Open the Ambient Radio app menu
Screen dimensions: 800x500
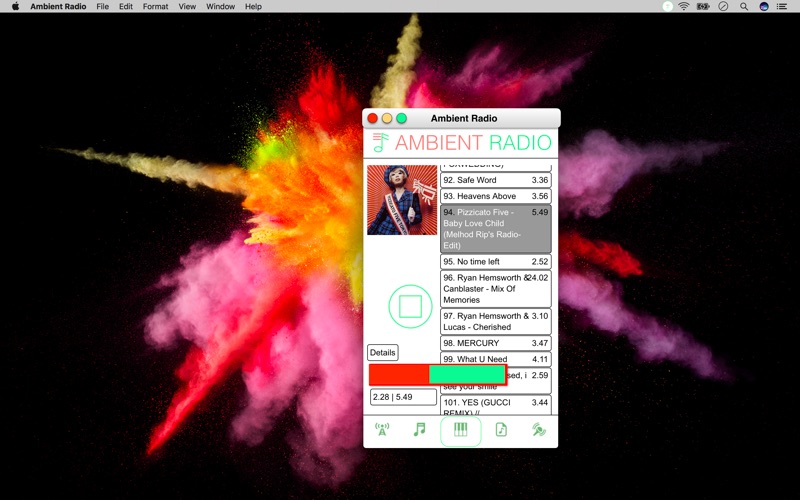(58, 6)
